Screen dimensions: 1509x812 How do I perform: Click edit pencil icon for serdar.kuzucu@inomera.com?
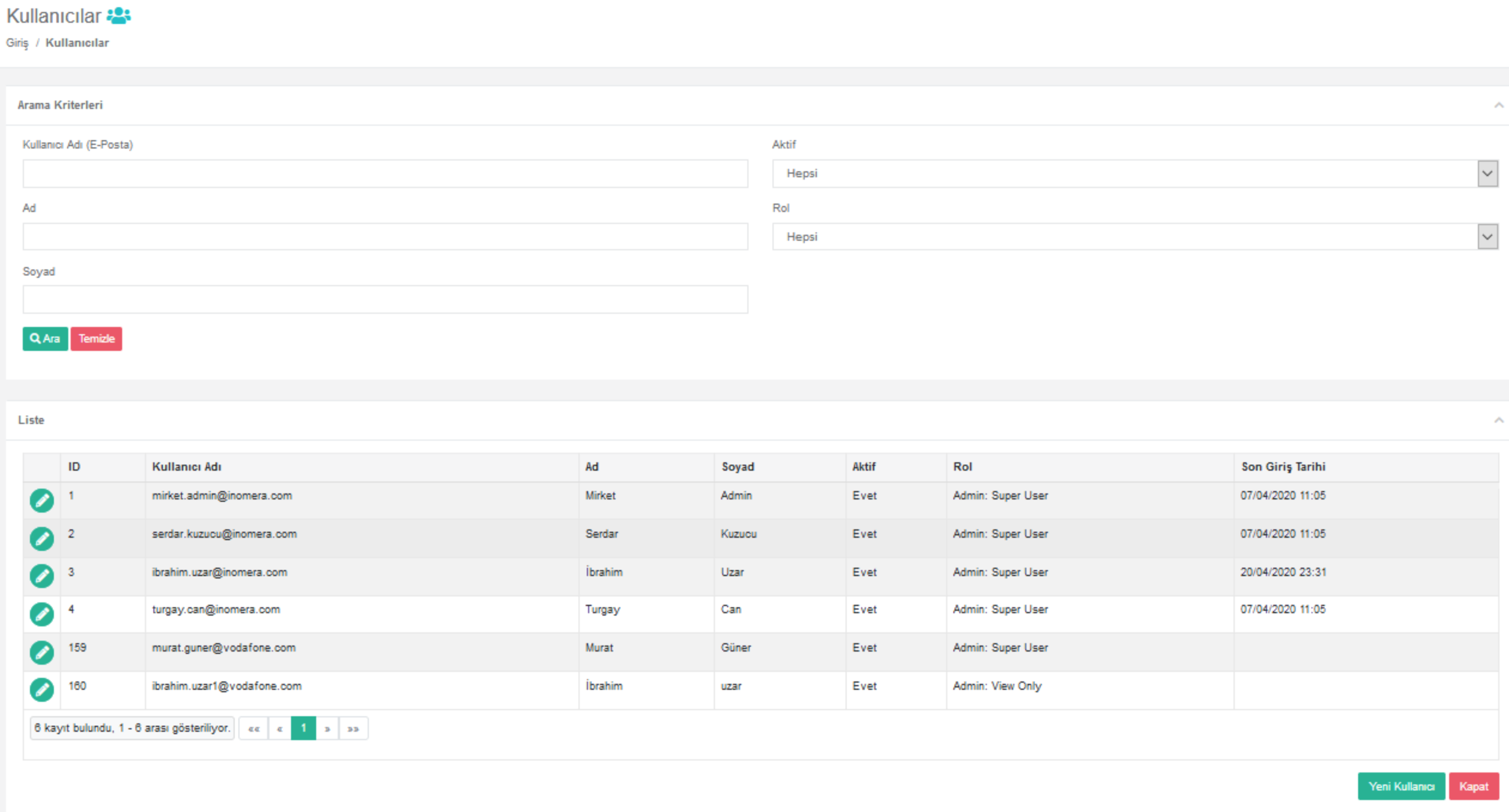[42, 539]
